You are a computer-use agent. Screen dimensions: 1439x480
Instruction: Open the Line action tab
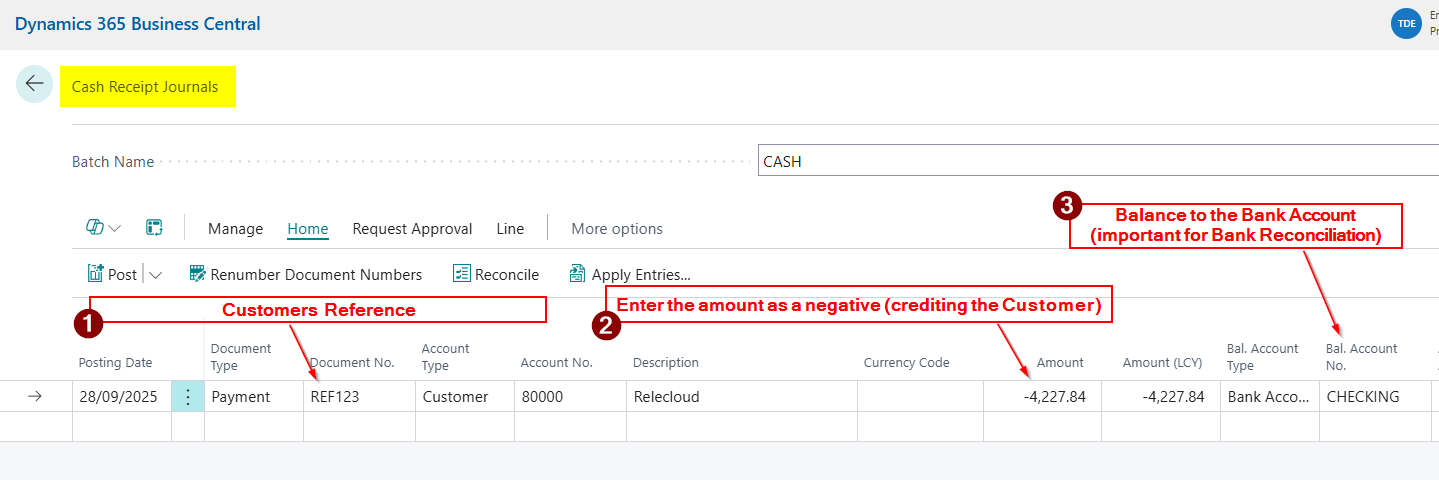tap(510, 229)
